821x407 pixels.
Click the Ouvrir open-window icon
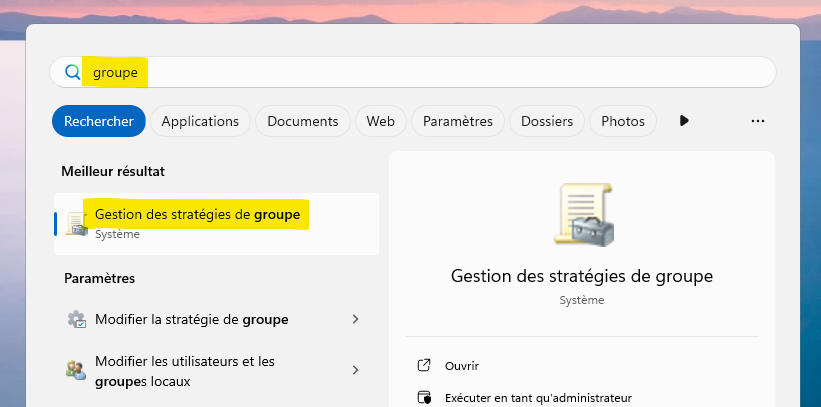coord(424,365)
